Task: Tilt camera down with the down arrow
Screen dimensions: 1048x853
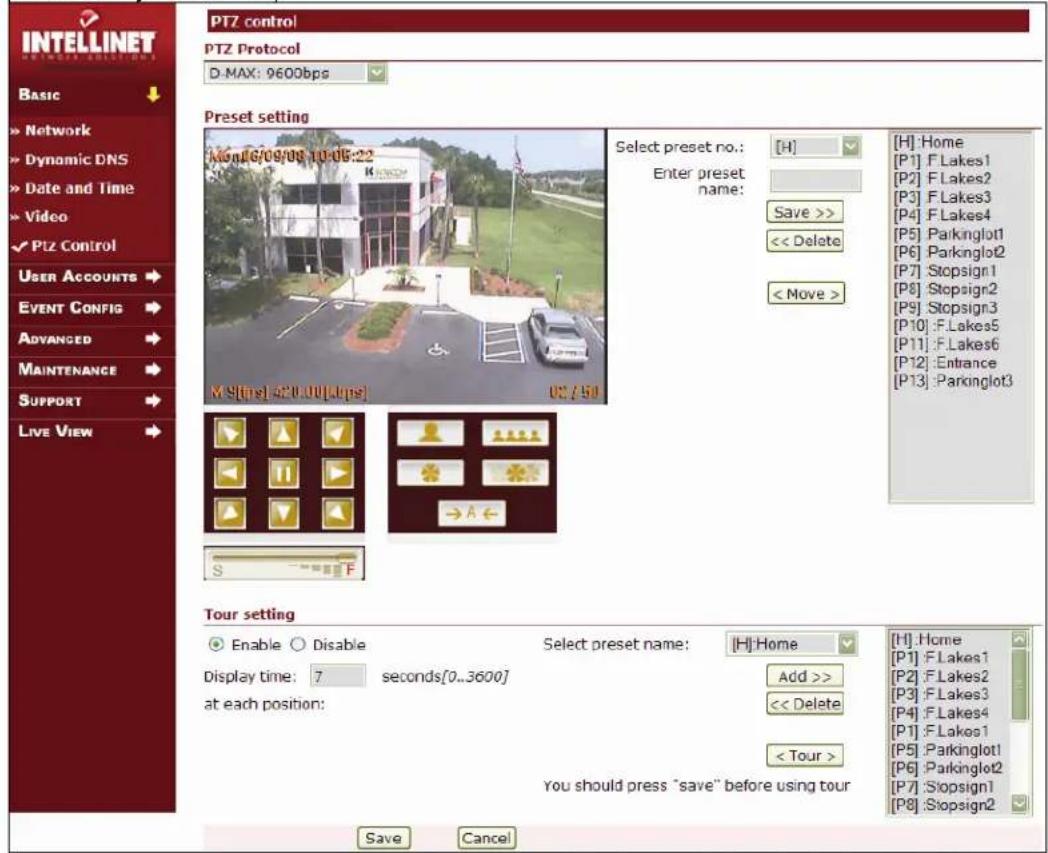Action: click(x=284, y=513)
